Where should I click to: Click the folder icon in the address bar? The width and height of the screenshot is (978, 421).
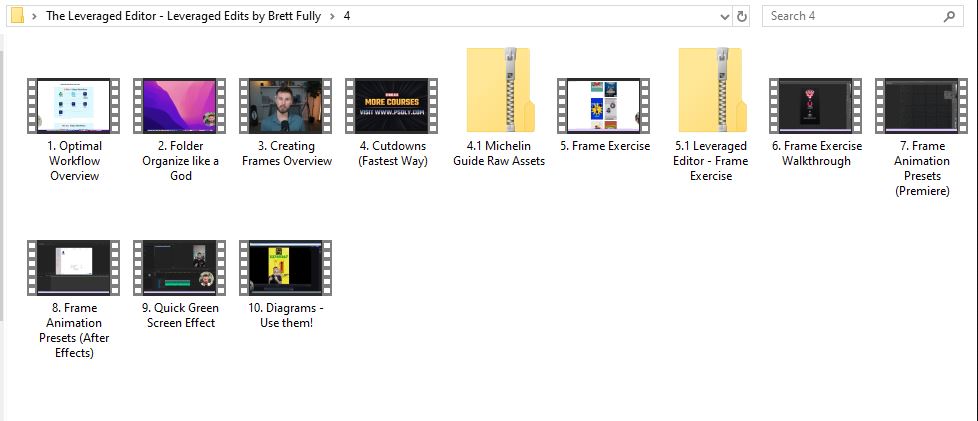click(x=17, y=16)
